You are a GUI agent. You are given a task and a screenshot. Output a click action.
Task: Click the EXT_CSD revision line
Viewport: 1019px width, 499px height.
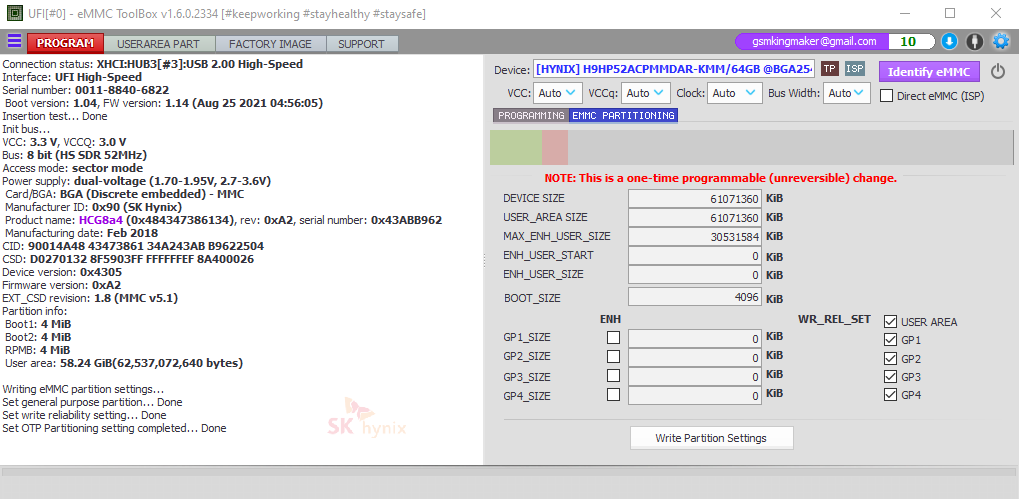click(90, 298)
